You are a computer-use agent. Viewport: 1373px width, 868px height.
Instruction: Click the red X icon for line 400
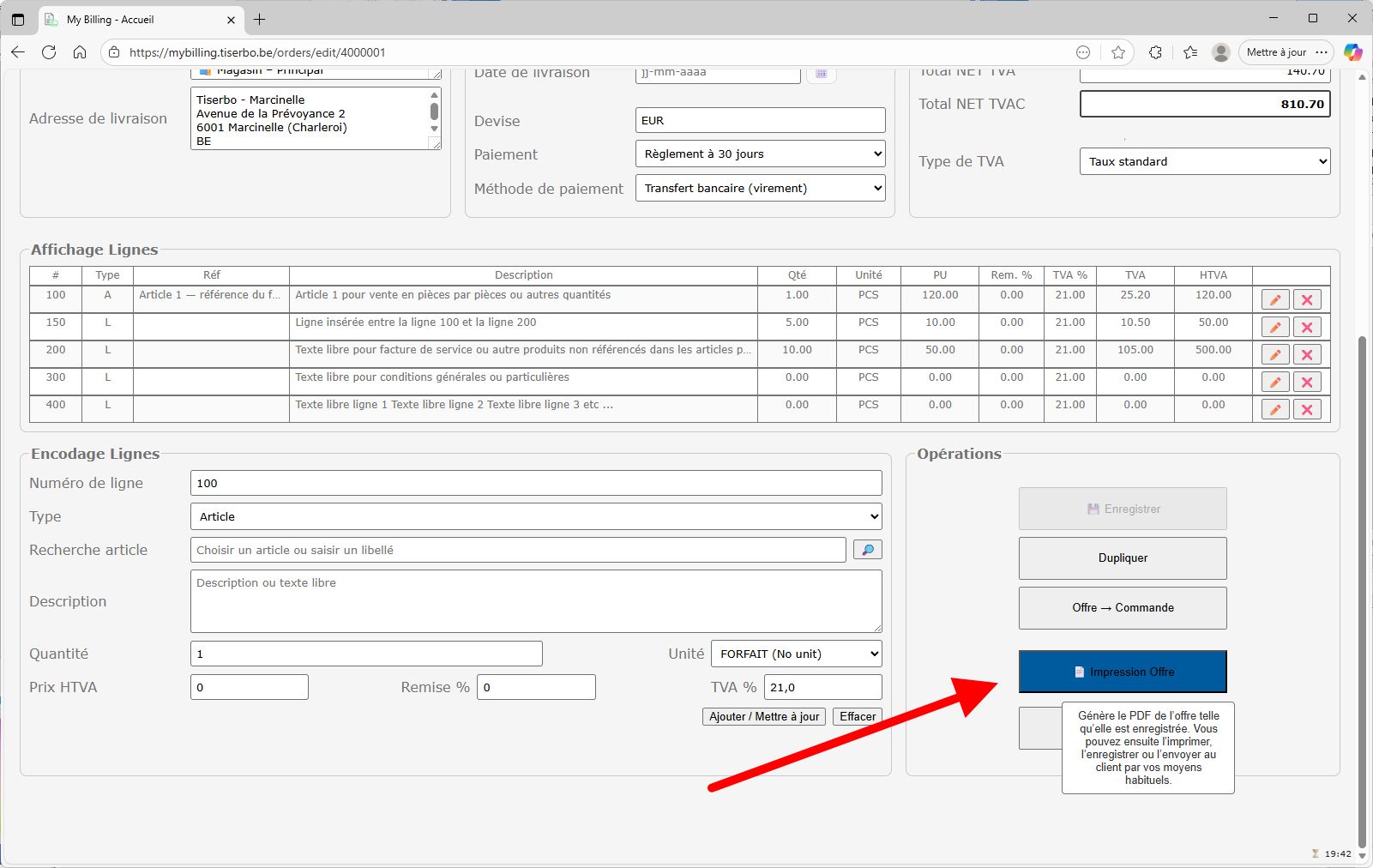[x=1307, y=410]
